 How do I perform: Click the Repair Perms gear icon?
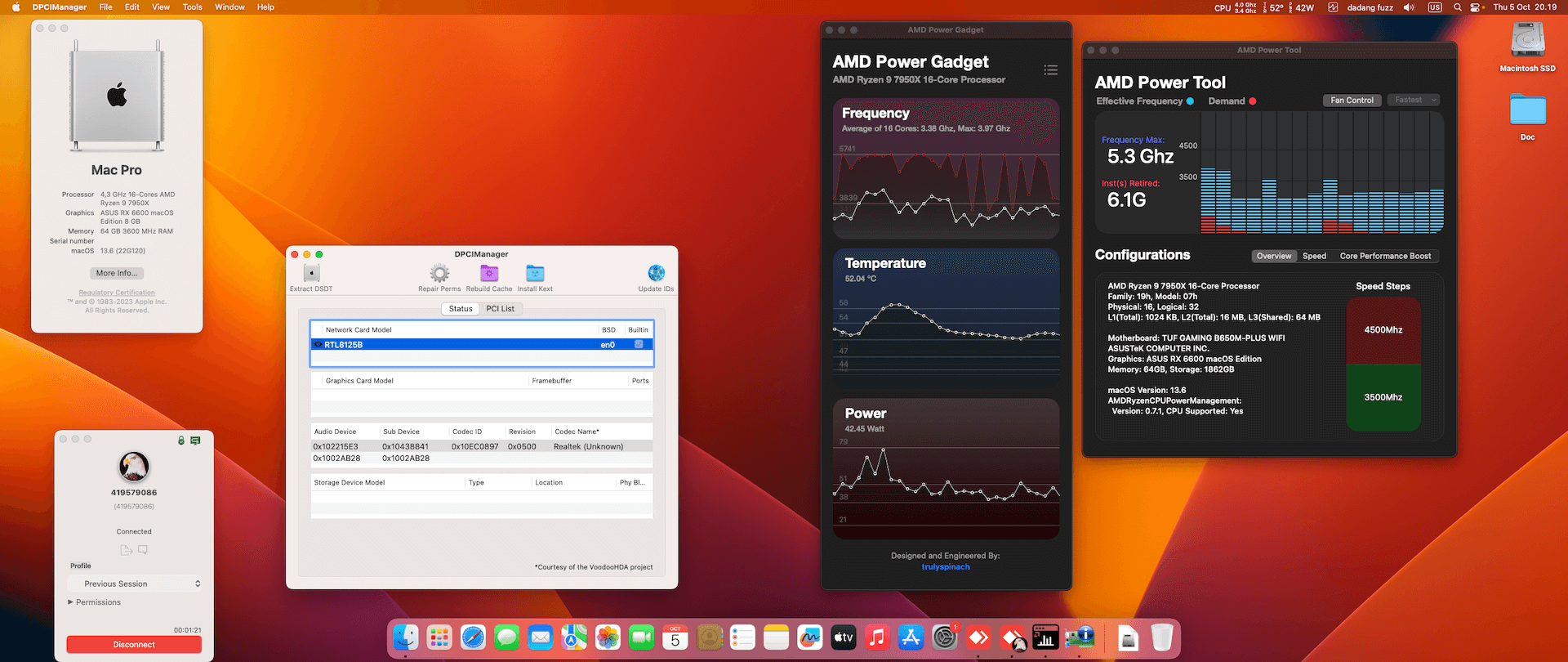pos(439,273)
